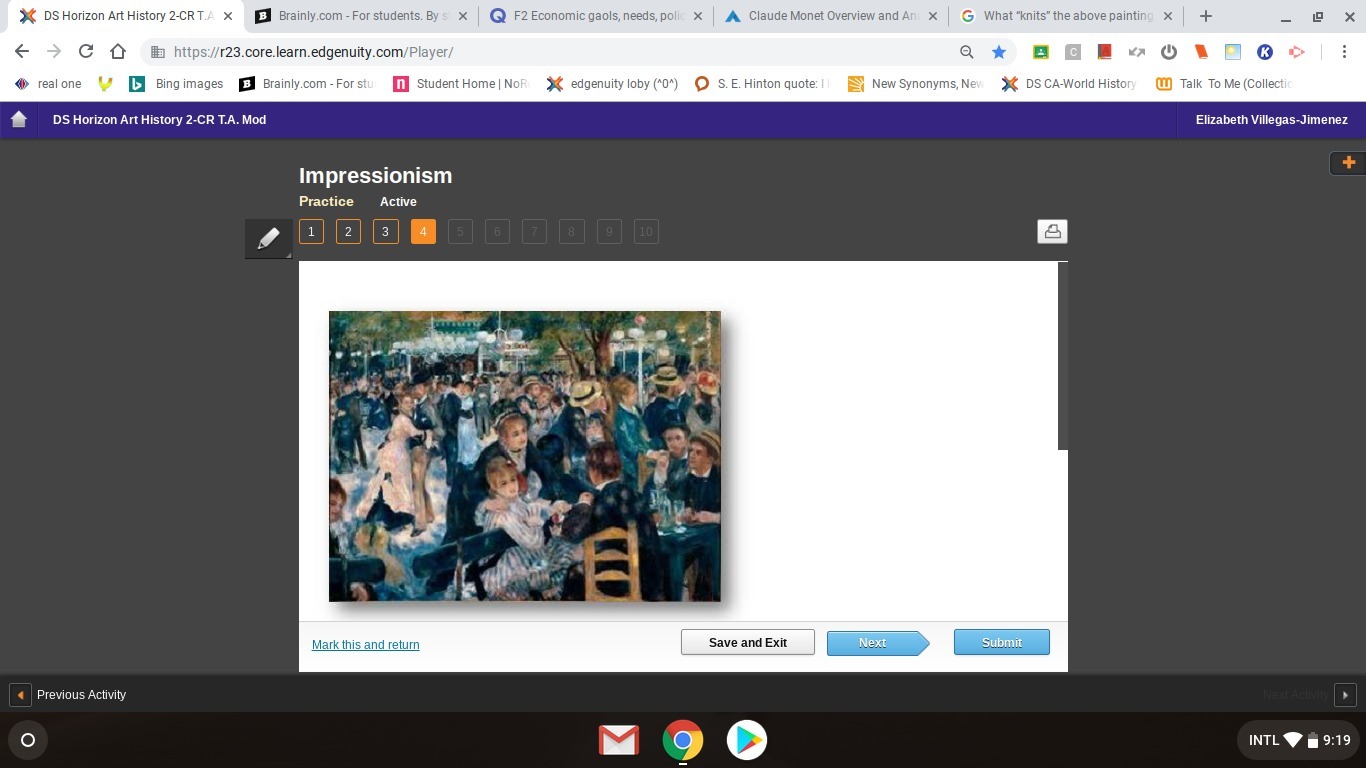1366x768 pixels.
Task: Open the zoom magnifier in address bar
Action: coord(966,52)
